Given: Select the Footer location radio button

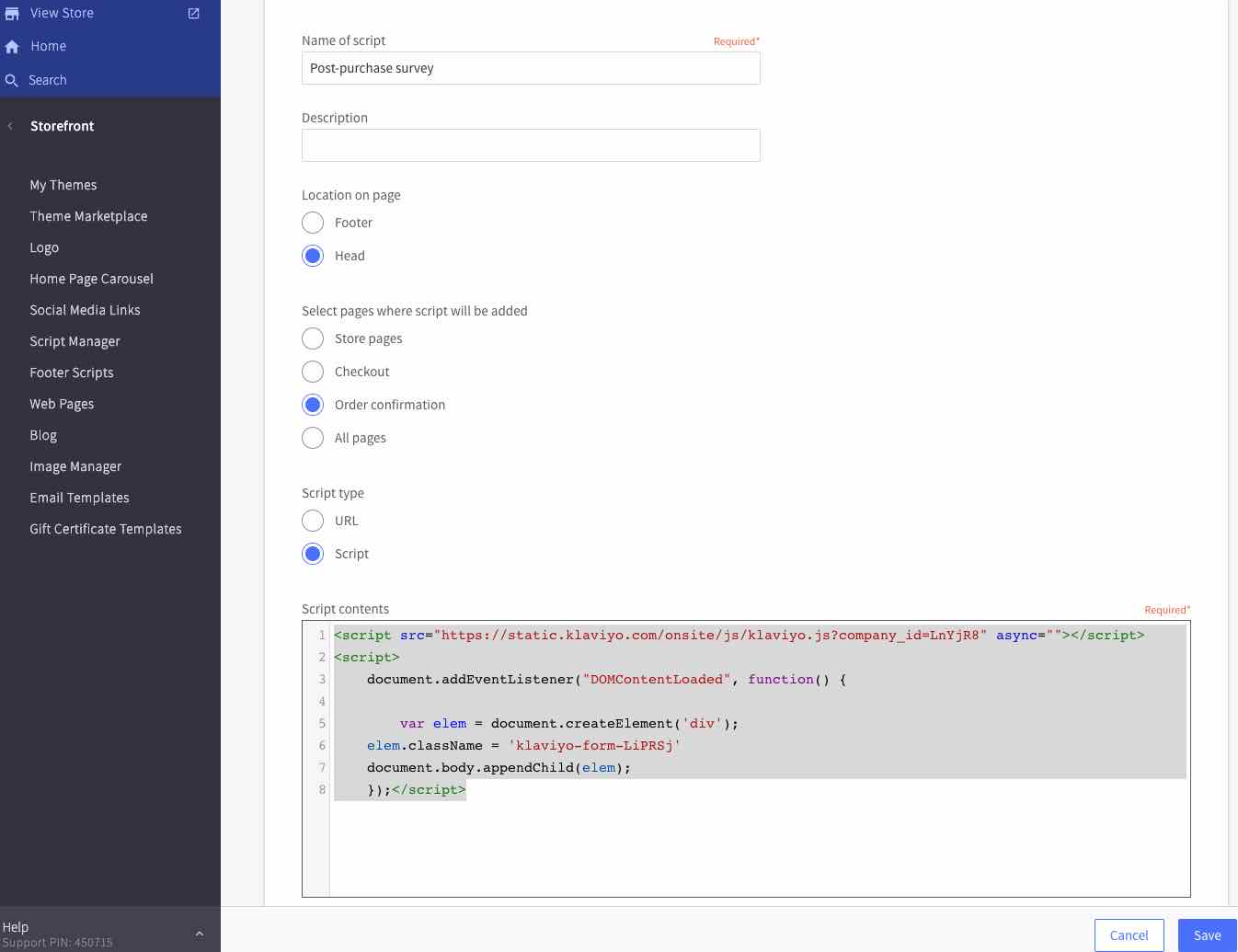Looking at the screenshot, I should pyautogui.click(x=313, y=223).
